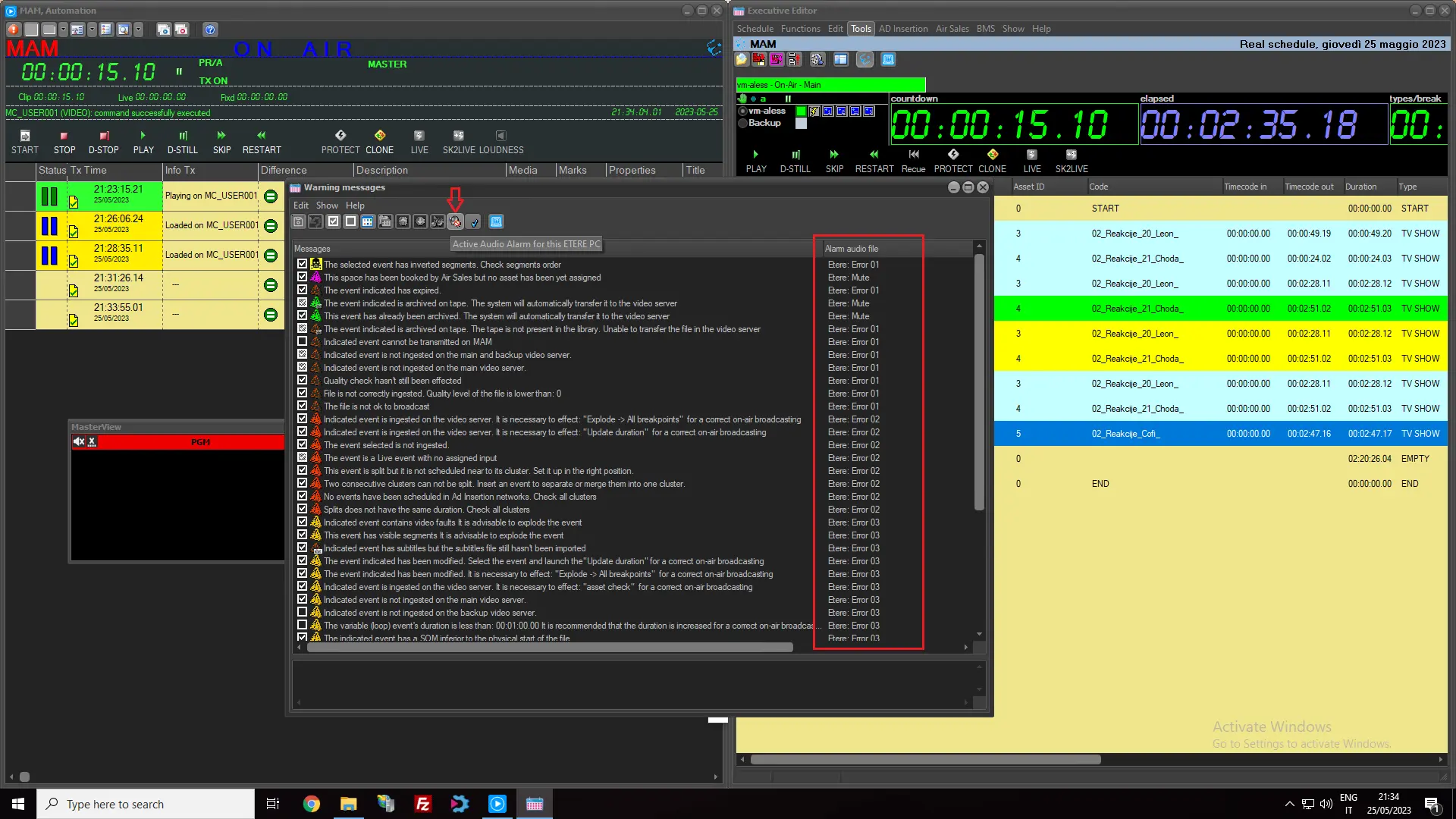The width and height of the screenshot is (1456, 819).
Task: Click the CLONE icon in MAM Automation
Action: (x=379, y=136)
